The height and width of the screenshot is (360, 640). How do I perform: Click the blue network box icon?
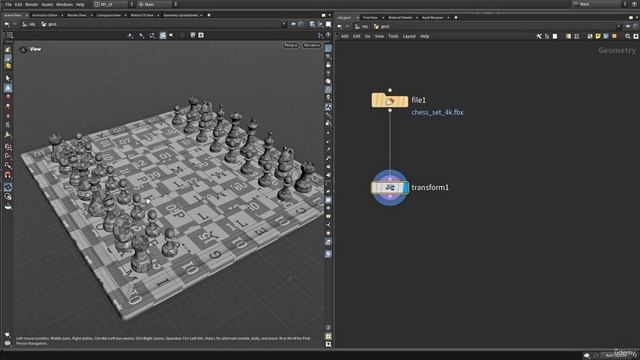[606, 36]
